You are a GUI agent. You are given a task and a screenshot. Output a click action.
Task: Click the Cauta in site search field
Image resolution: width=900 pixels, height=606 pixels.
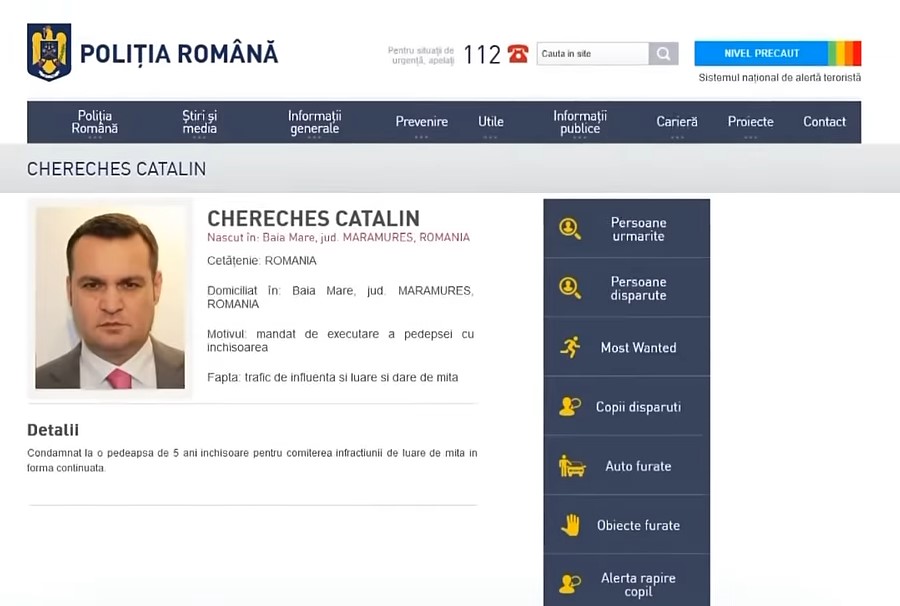[592, 53]
